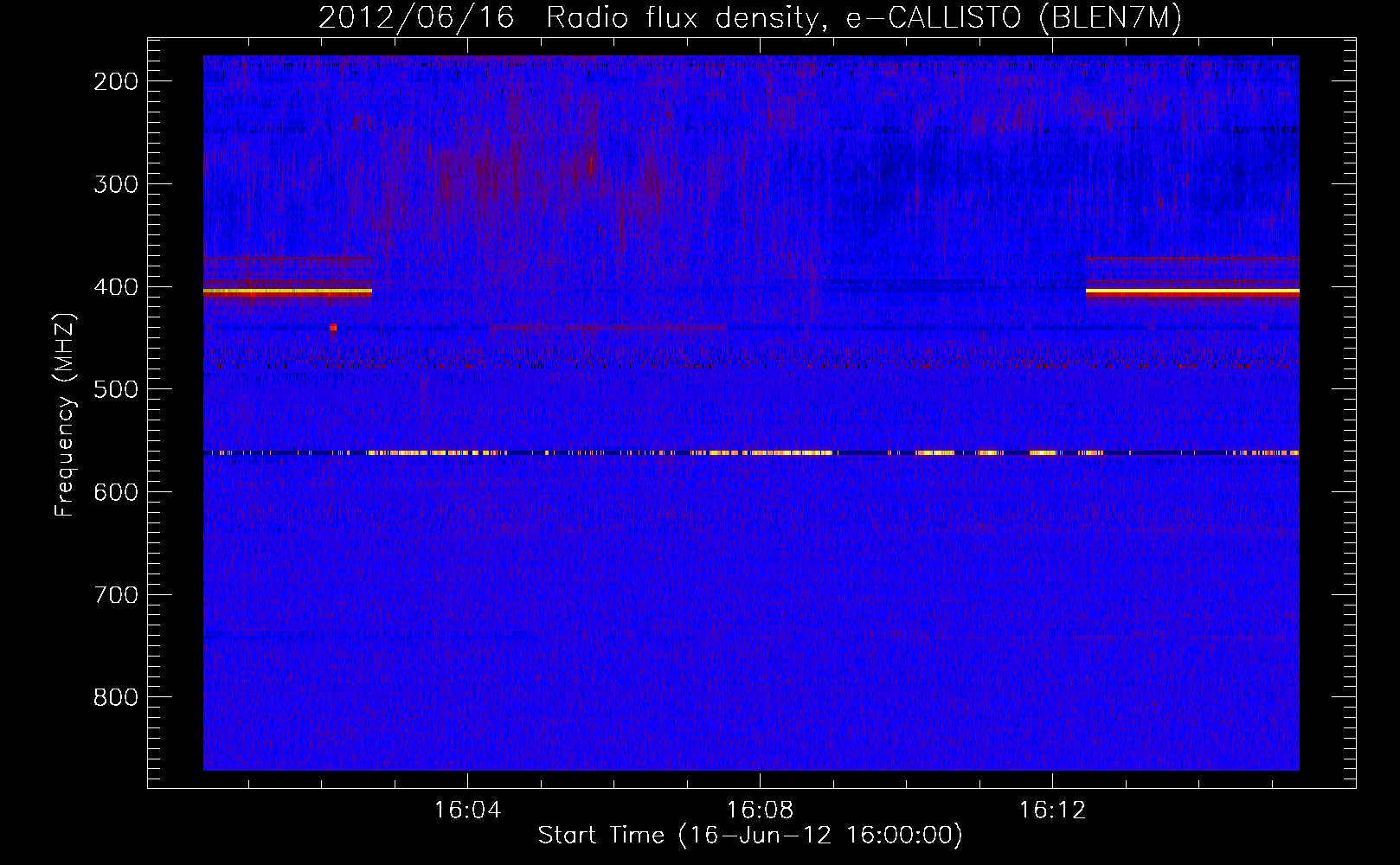Click the 600 frequency tick label
This screenshot has width=1400, height=865.
[x=116, y=492]
